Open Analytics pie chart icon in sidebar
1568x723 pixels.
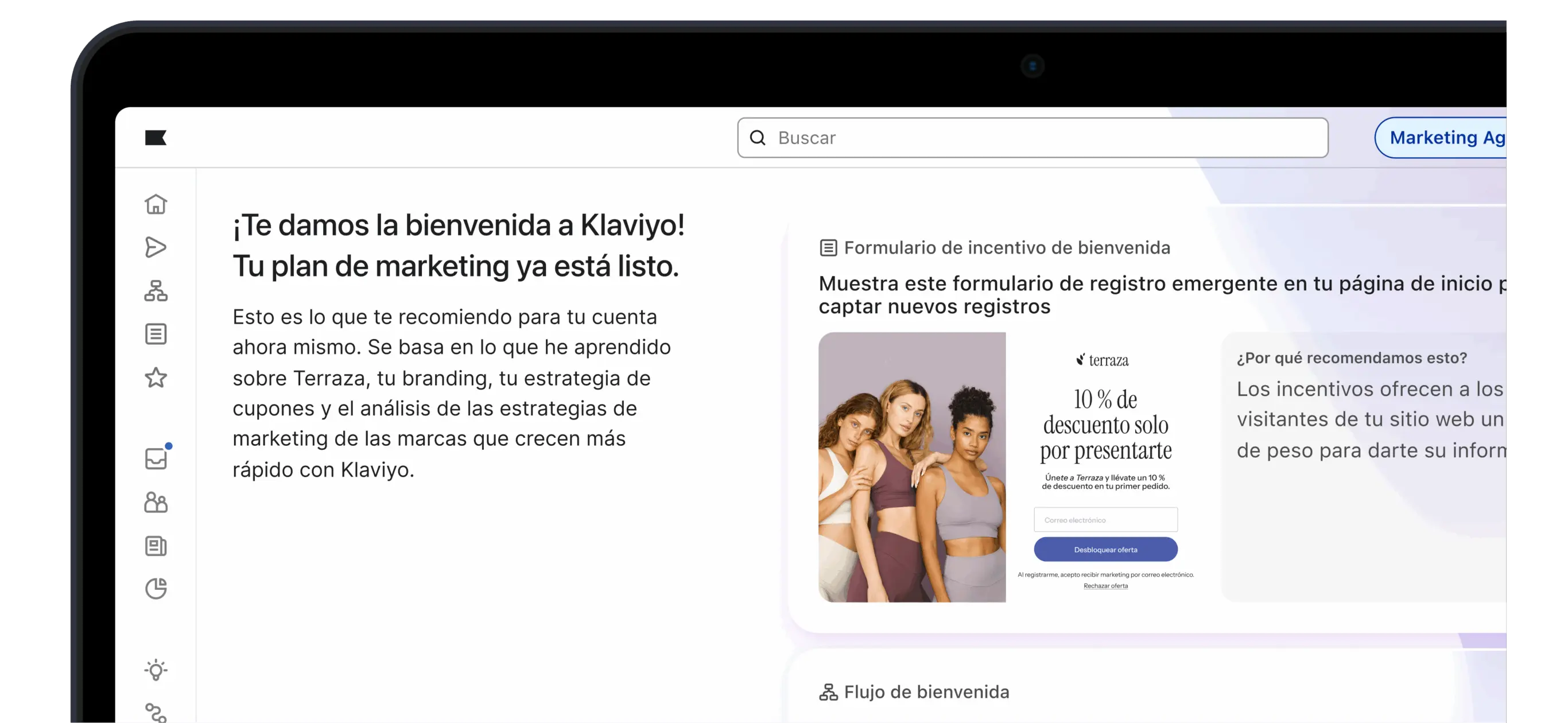[x=156, y=589]
